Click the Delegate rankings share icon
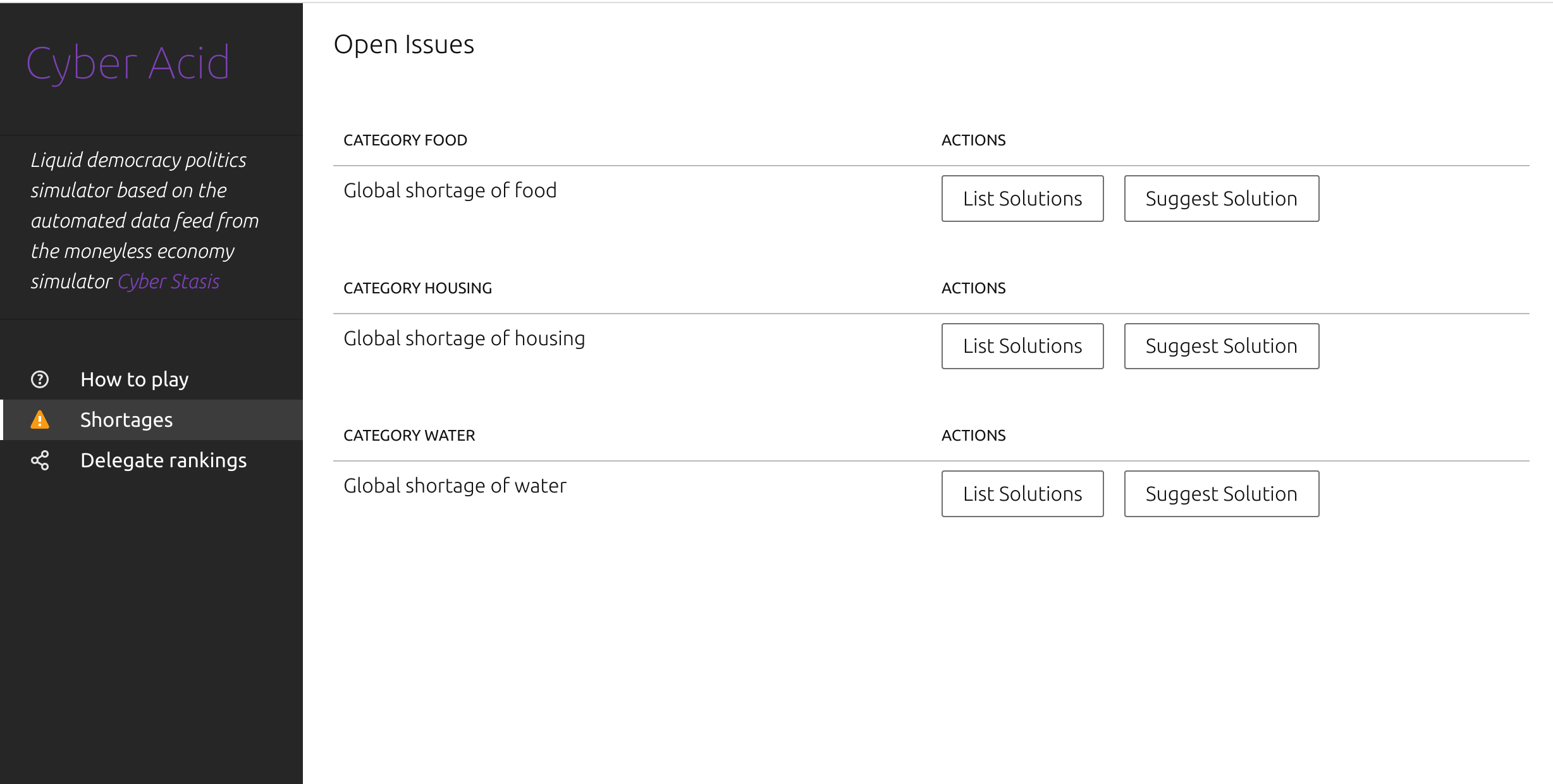The height and width of the screenshot is (784, 1553). point(40,460)
